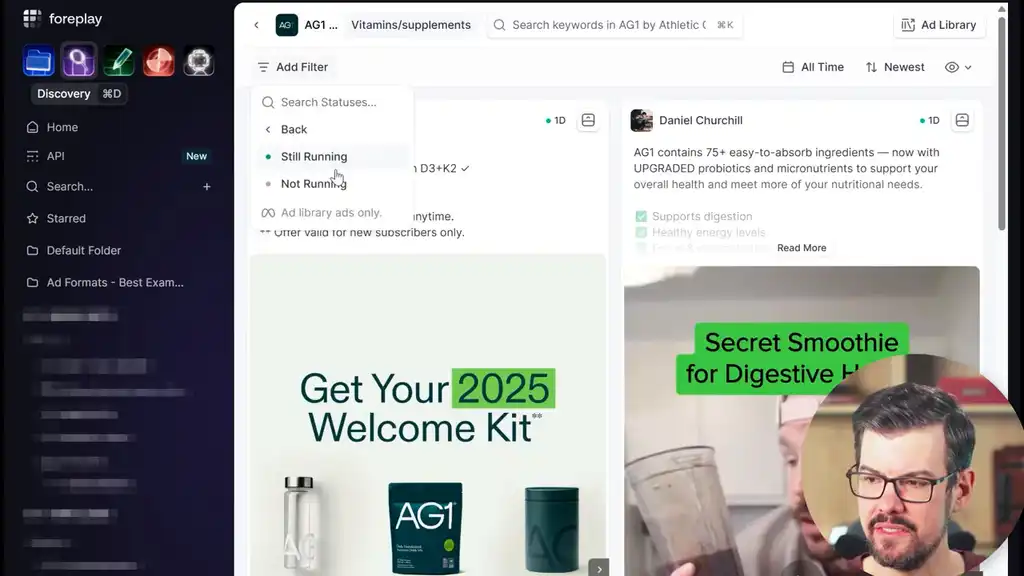The height and width of the screenshot is (576, 1024).
Task: Toggle the eye visibility dropdown
Action: [x=958, y=67]
